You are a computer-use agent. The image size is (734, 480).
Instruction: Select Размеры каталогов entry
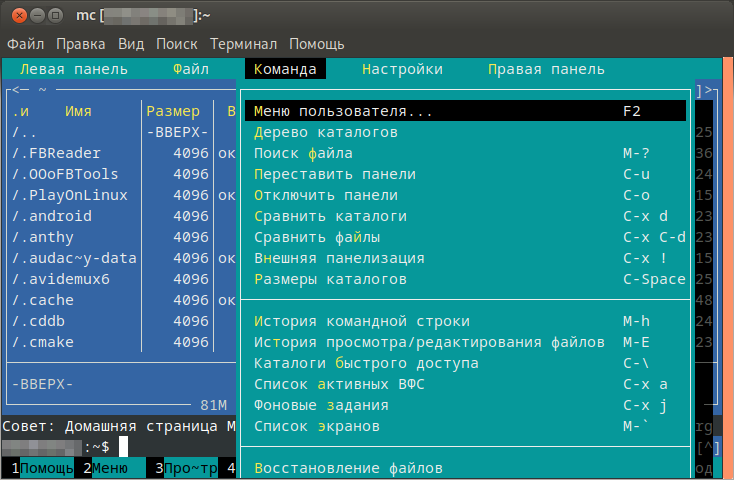pos(330,279)
